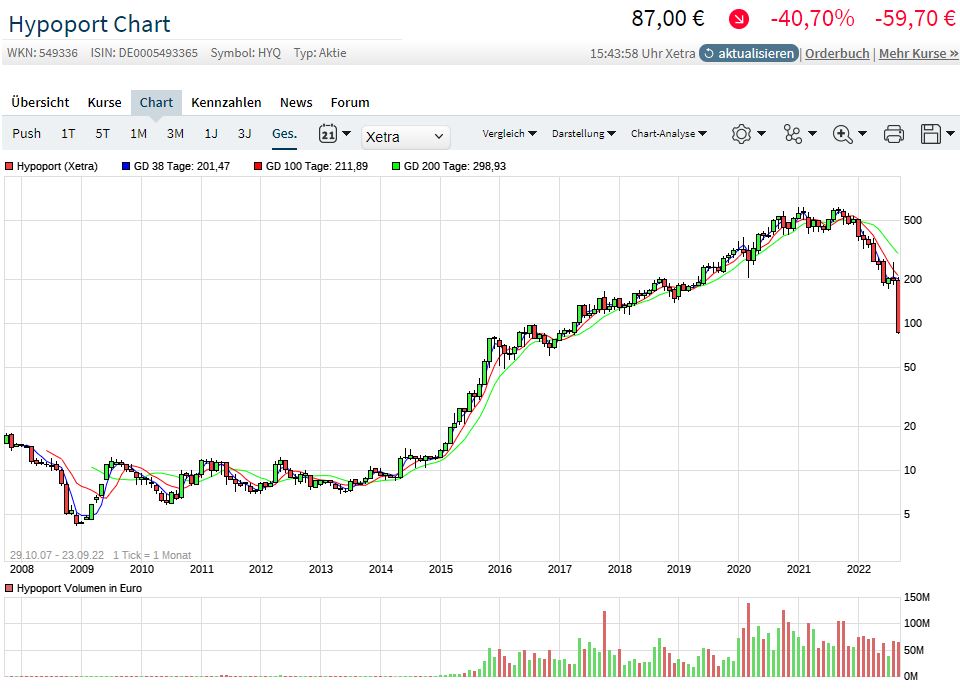
Task: Go to the Übersicht tab
Action: point(40,102)
